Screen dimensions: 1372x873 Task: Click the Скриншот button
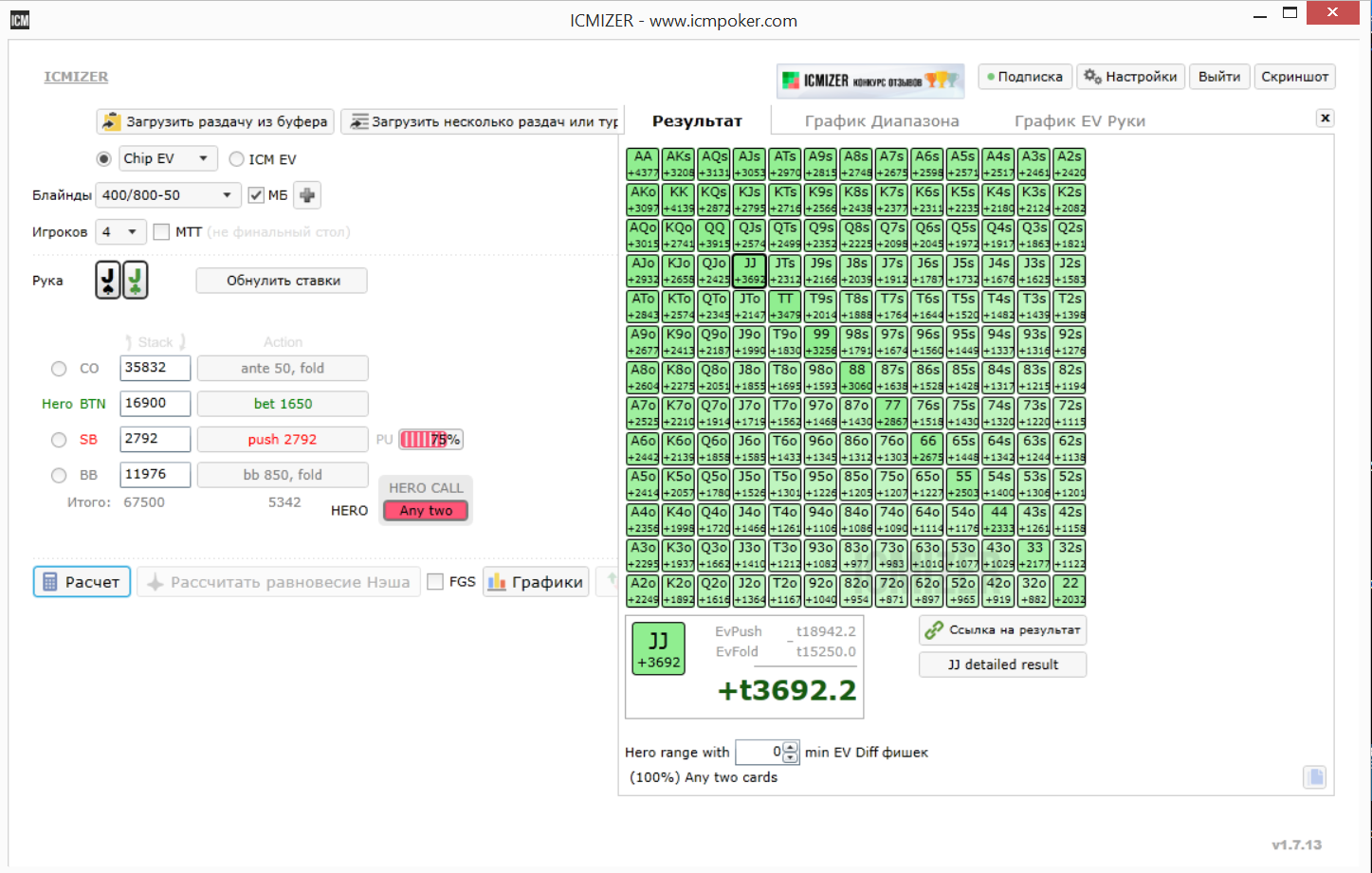(1294, 77)
